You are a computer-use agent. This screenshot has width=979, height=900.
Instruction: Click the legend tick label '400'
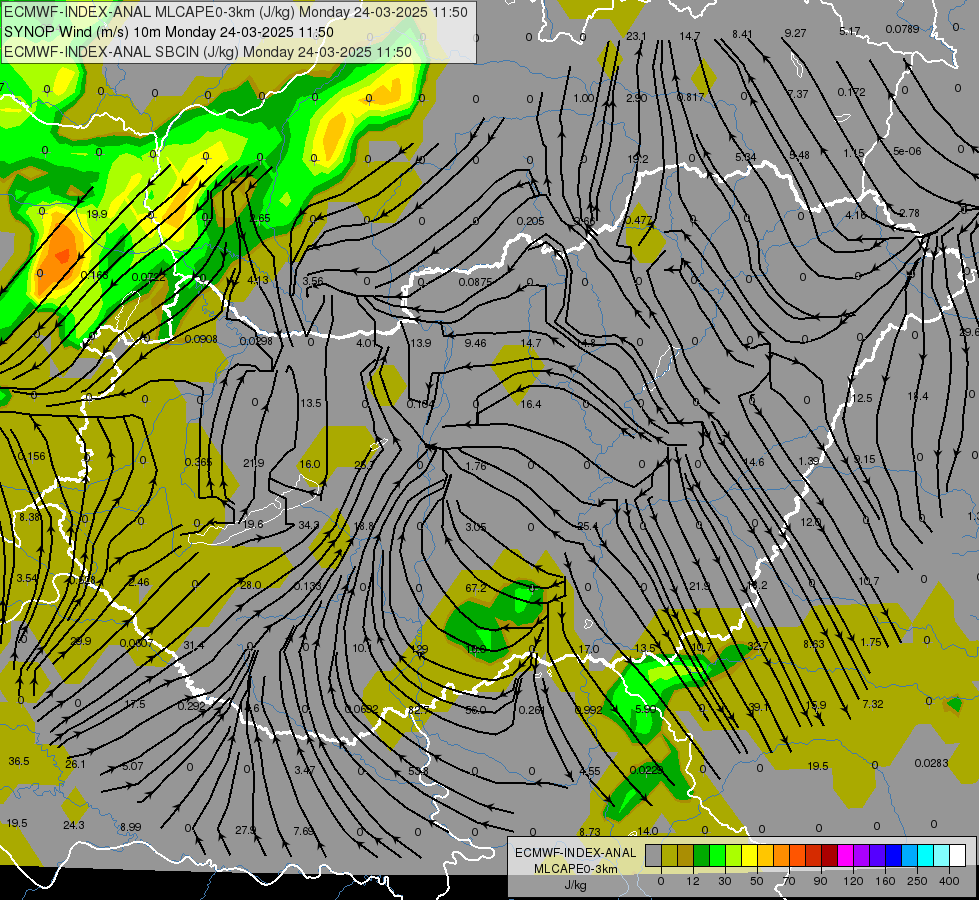948,881
